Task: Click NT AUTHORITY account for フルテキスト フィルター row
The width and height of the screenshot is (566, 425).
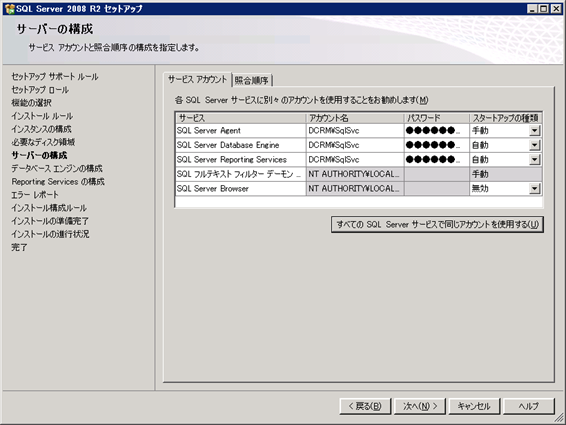Action: [x=355, y=174]
